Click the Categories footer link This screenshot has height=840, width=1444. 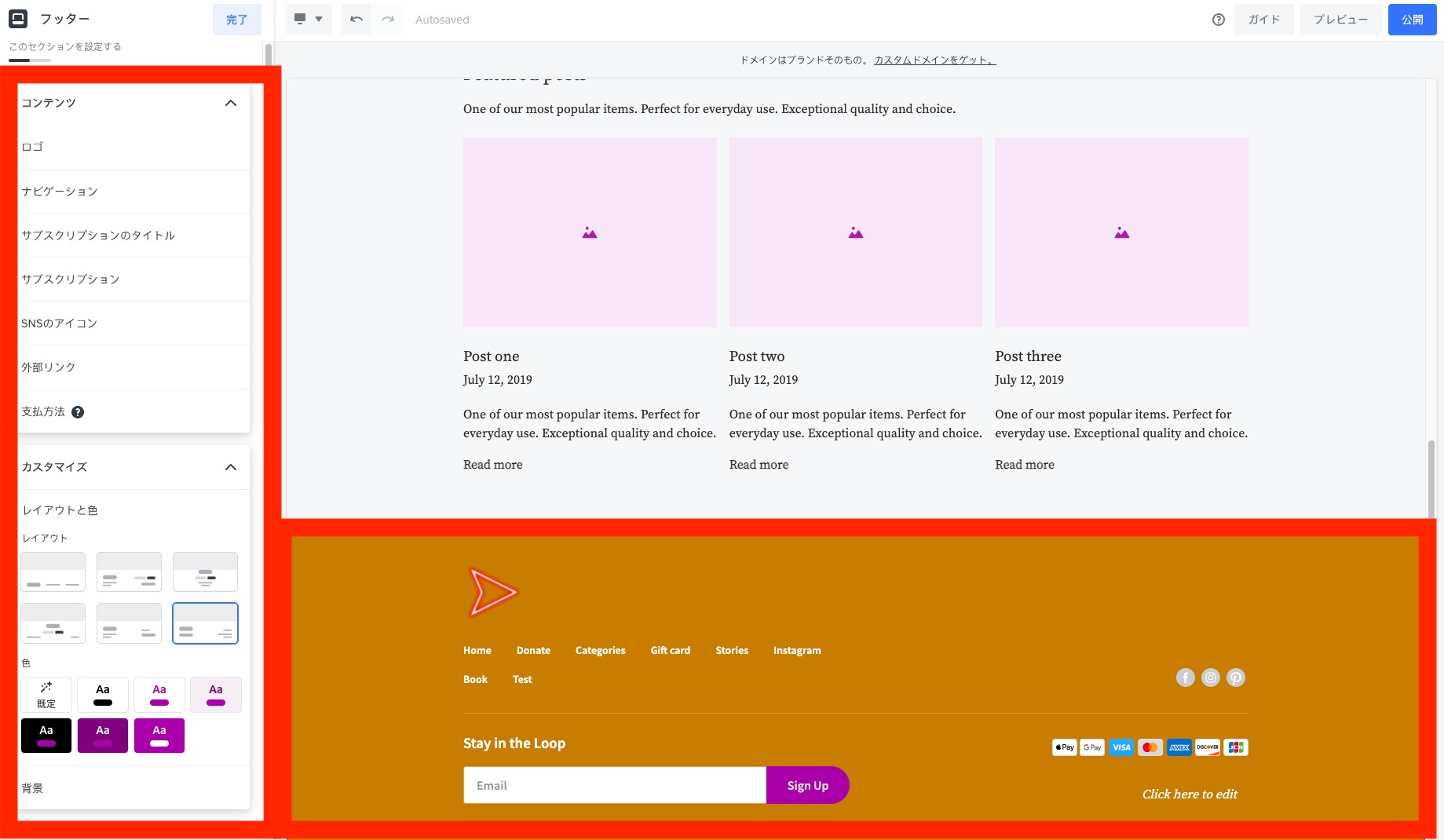(601, 651)
